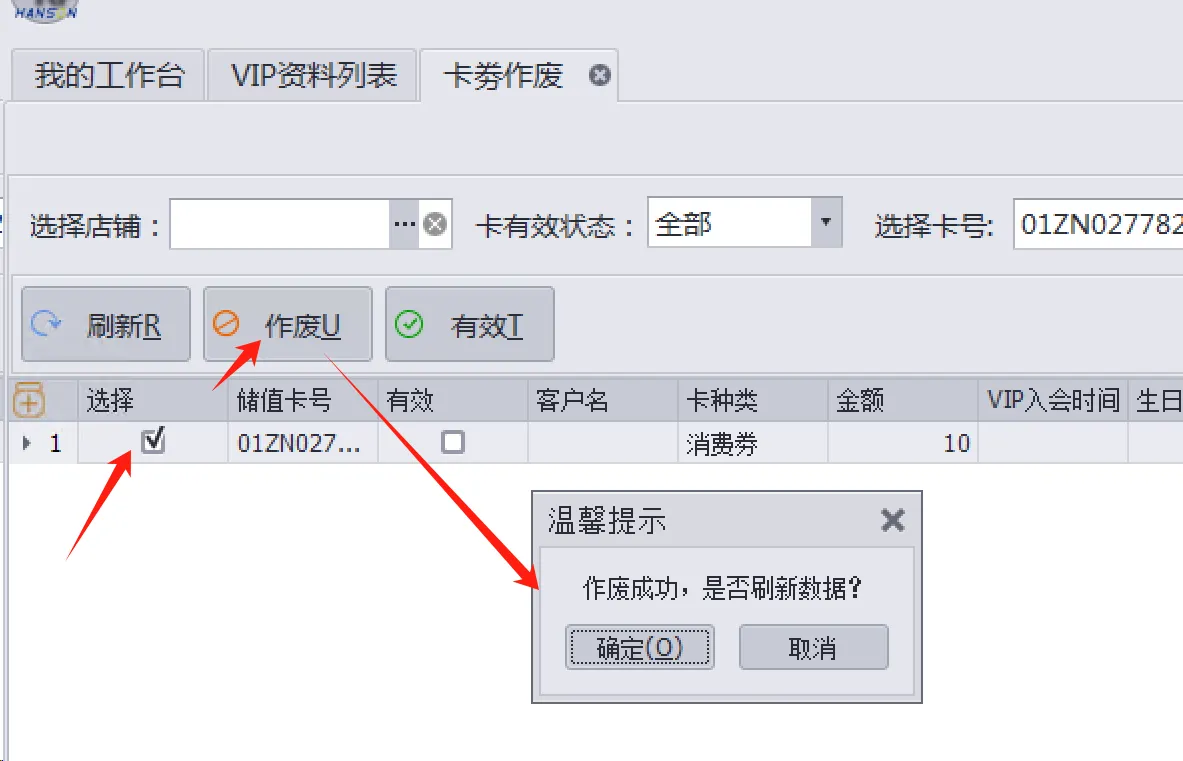
Task: Close the 温馨提示 dialog
Action: click(893, 520)
